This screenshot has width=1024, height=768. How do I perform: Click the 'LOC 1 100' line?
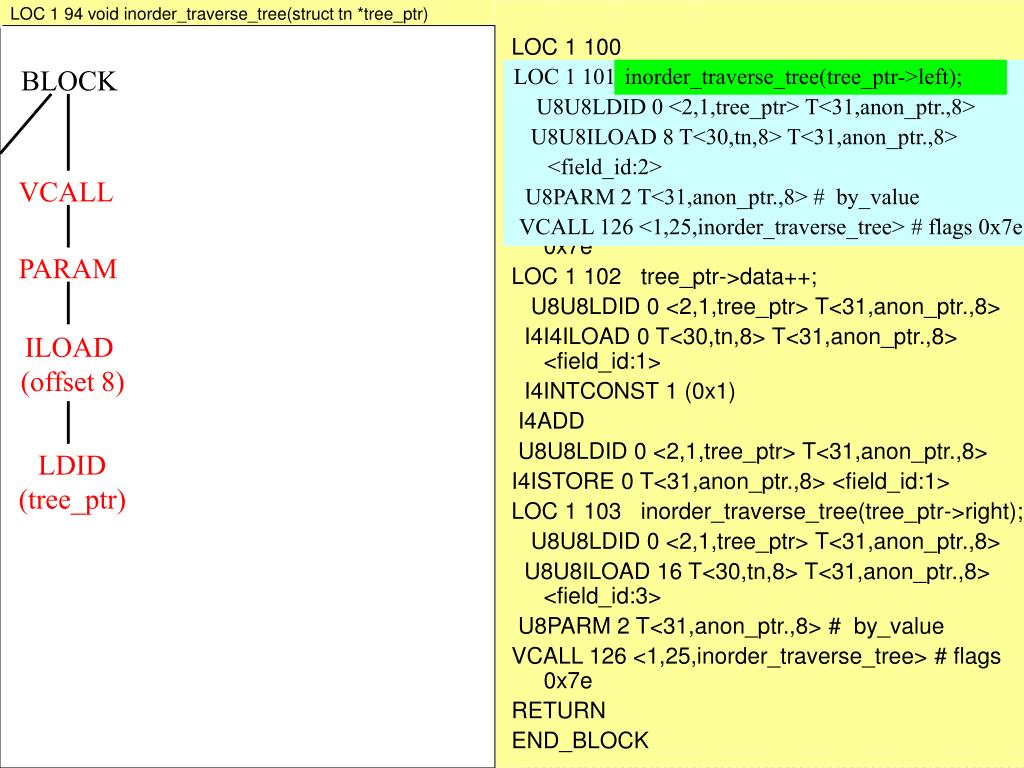click(x=566, y=47)
